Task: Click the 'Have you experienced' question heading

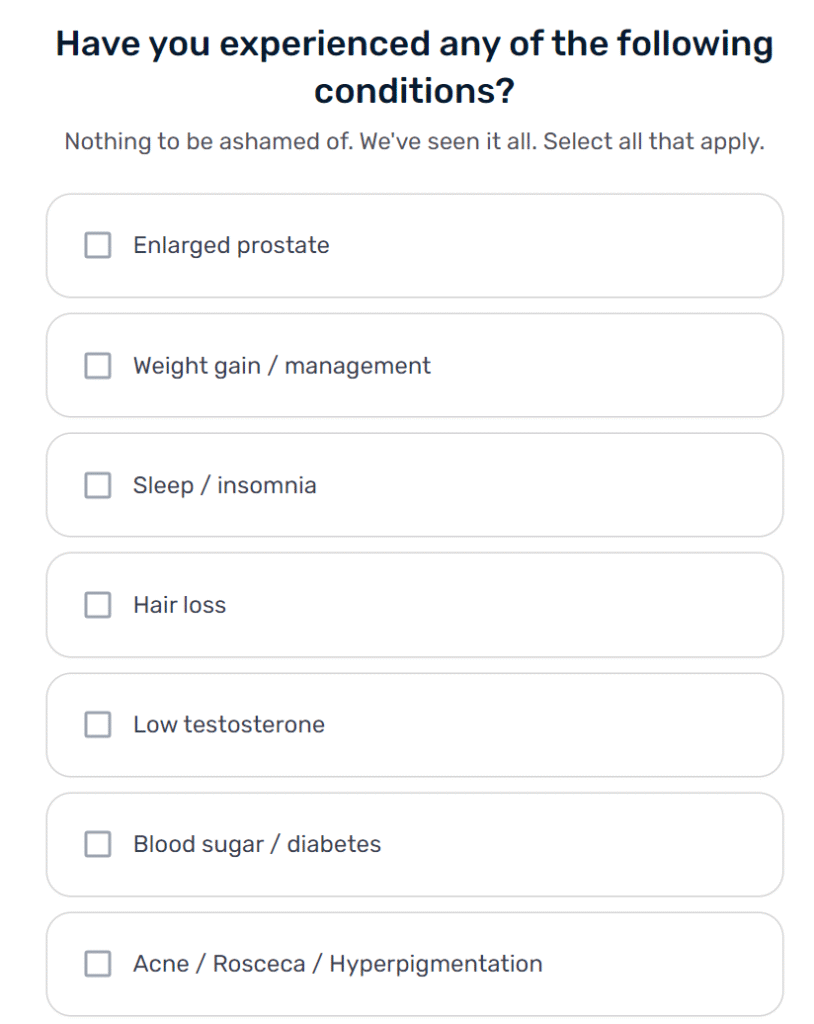Action: coord(415,67)
